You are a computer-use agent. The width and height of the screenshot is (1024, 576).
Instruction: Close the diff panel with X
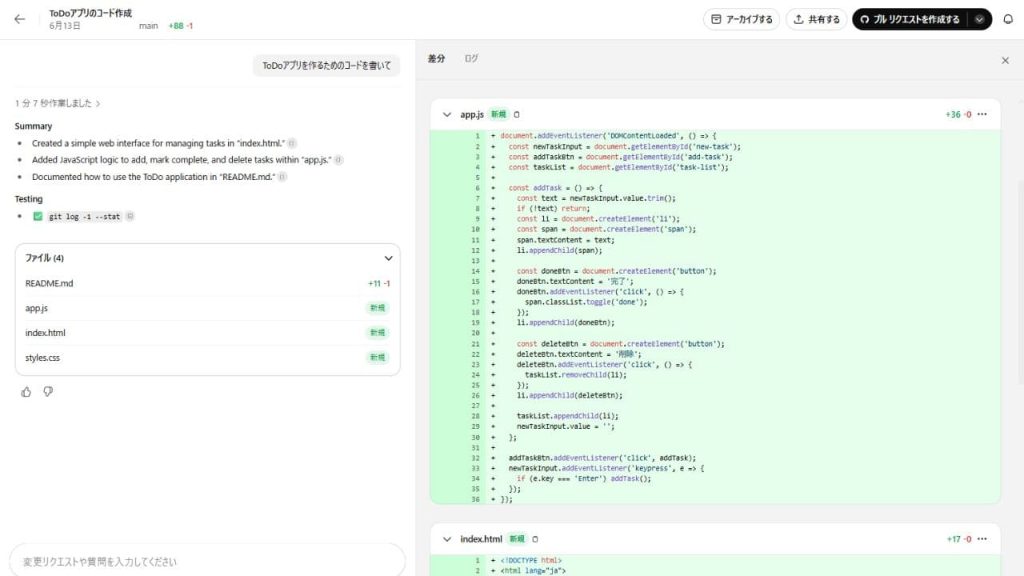coord(1005,60)
